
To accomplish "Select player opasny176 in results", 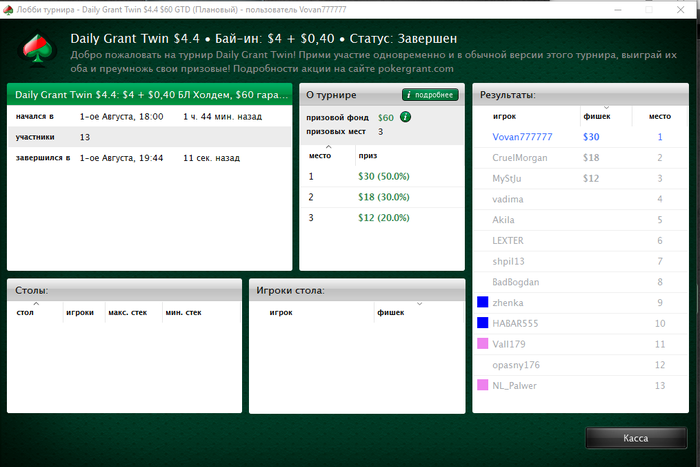I will [x=580, y=365].
